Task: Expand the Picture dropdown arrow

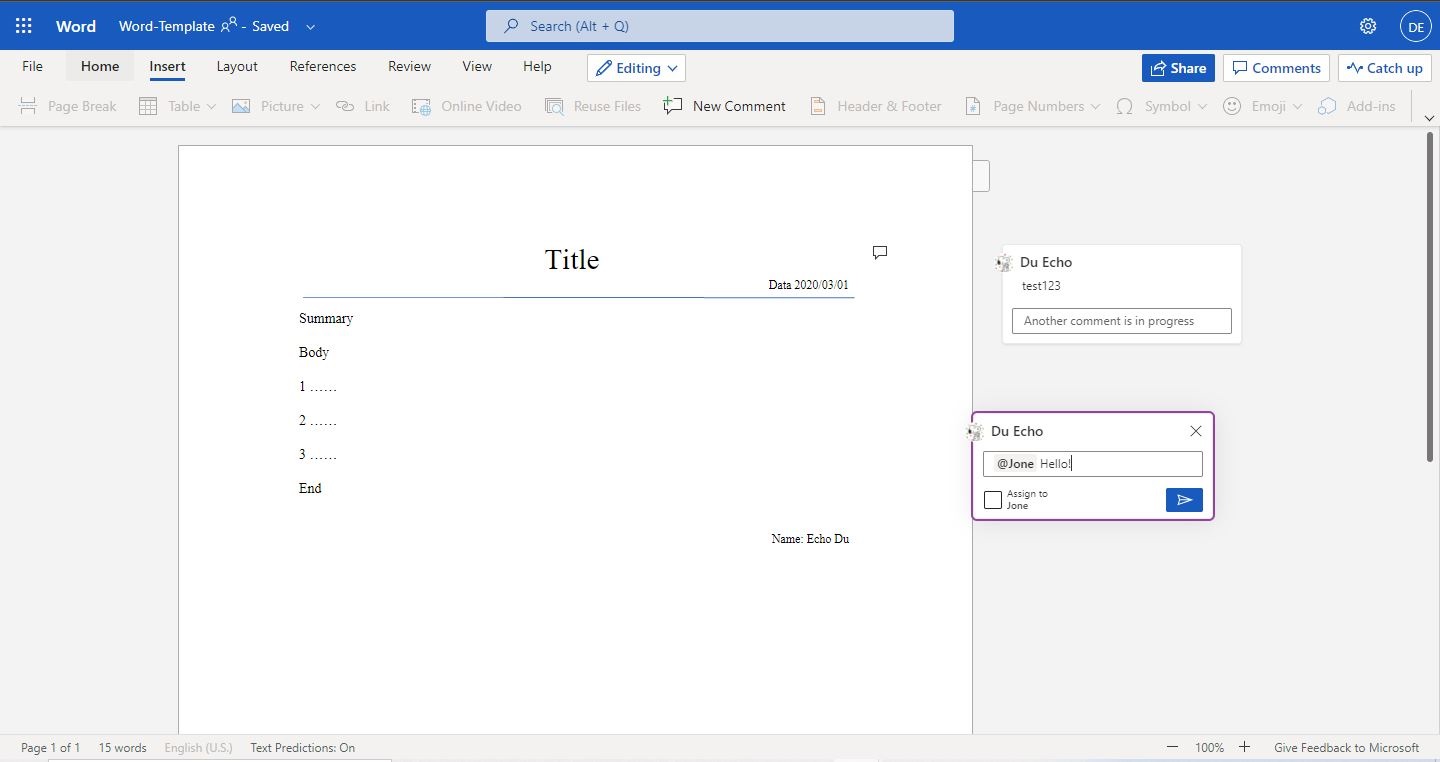Action: [x=315, y=106]
